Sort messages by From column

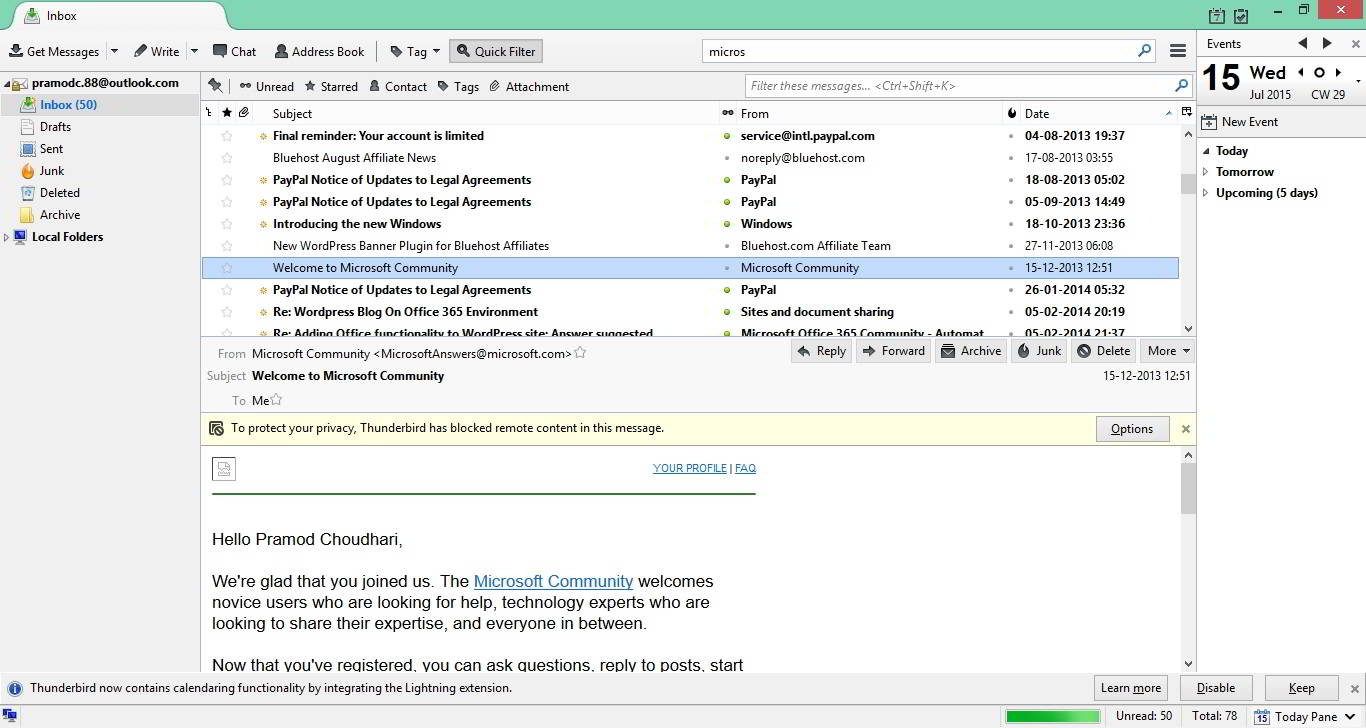tap(868, 114)
